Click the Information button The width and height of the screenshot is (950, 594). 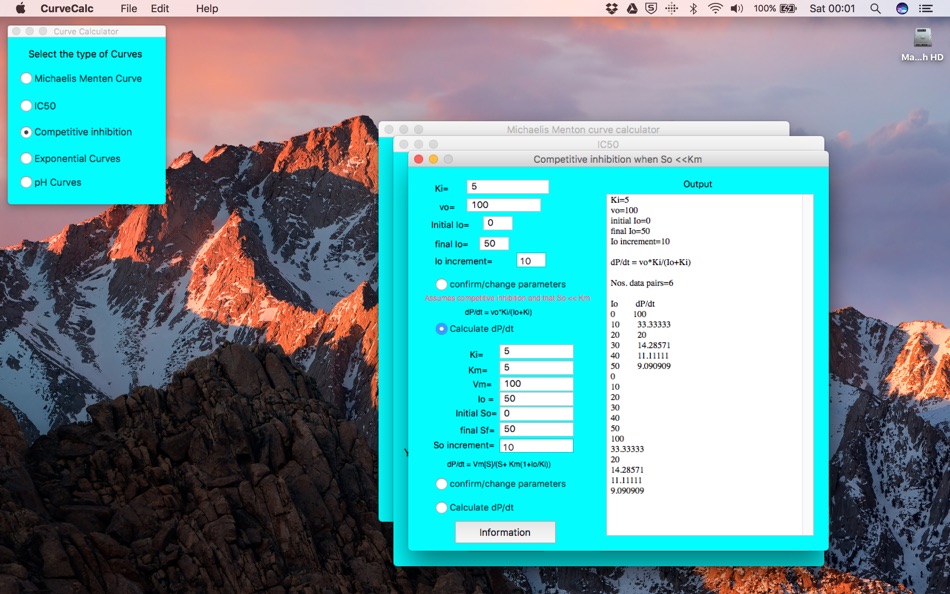[505, 532]
